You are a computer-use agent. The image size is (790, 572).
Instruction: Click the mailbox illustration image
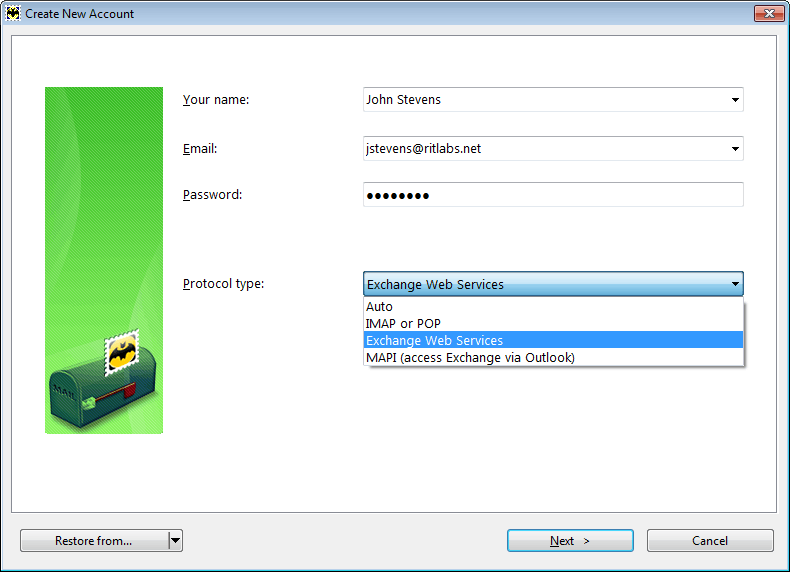coord(104,260)
